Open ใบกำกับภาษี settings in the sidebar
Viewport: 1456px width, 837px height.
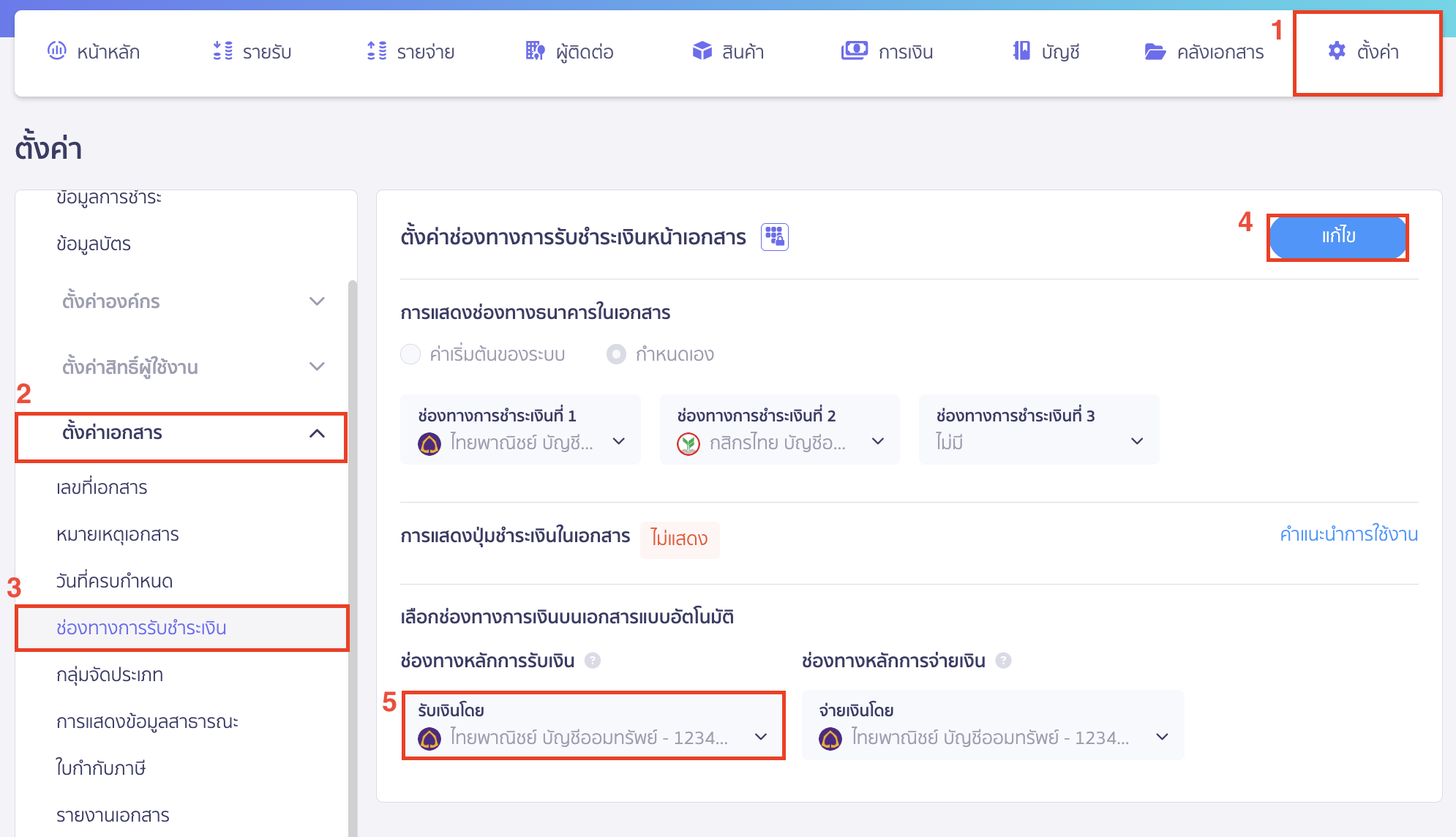tap(102, 768)
